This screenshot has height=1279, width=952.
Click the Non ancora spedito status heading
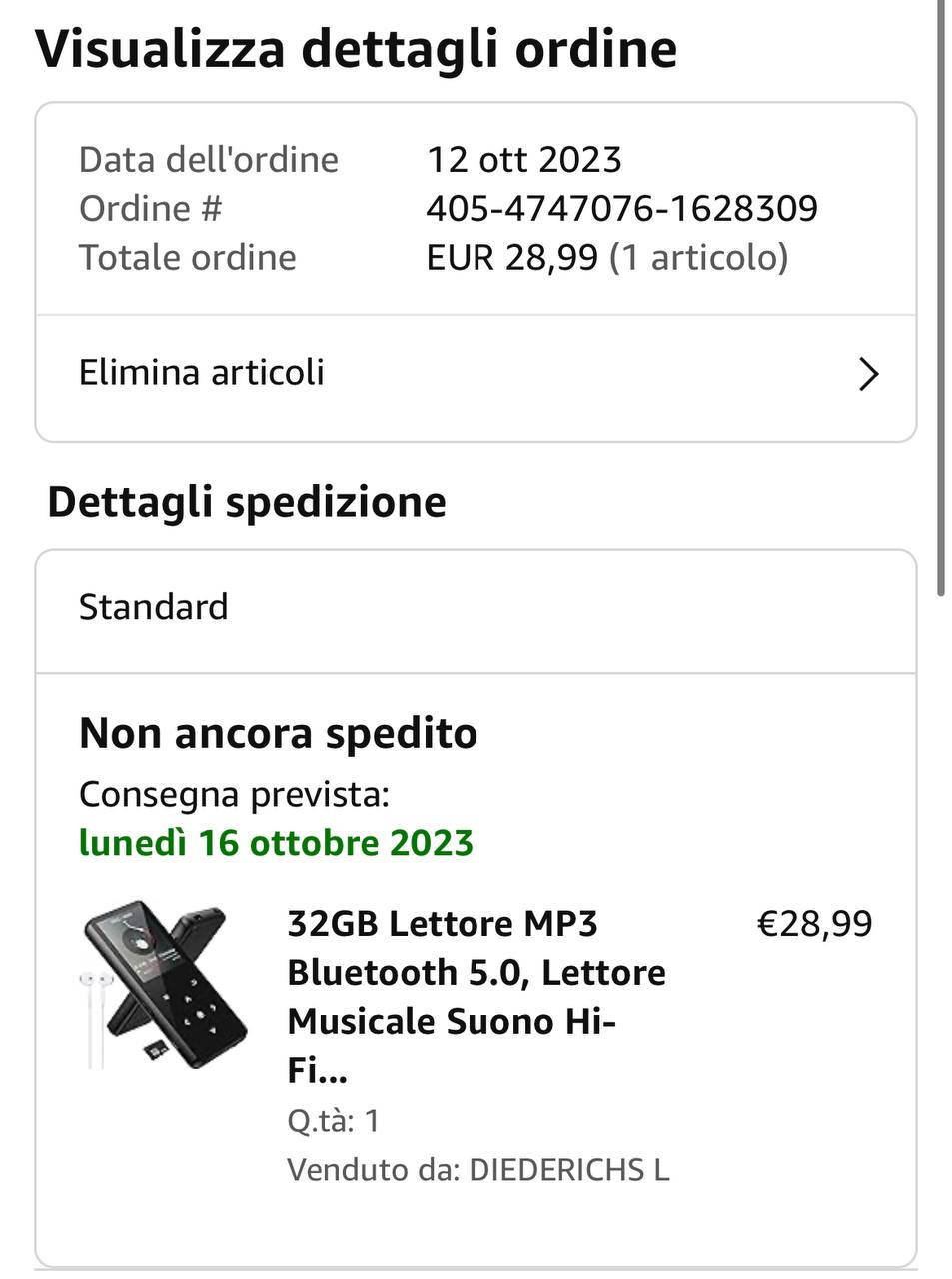tap(278, 734)
